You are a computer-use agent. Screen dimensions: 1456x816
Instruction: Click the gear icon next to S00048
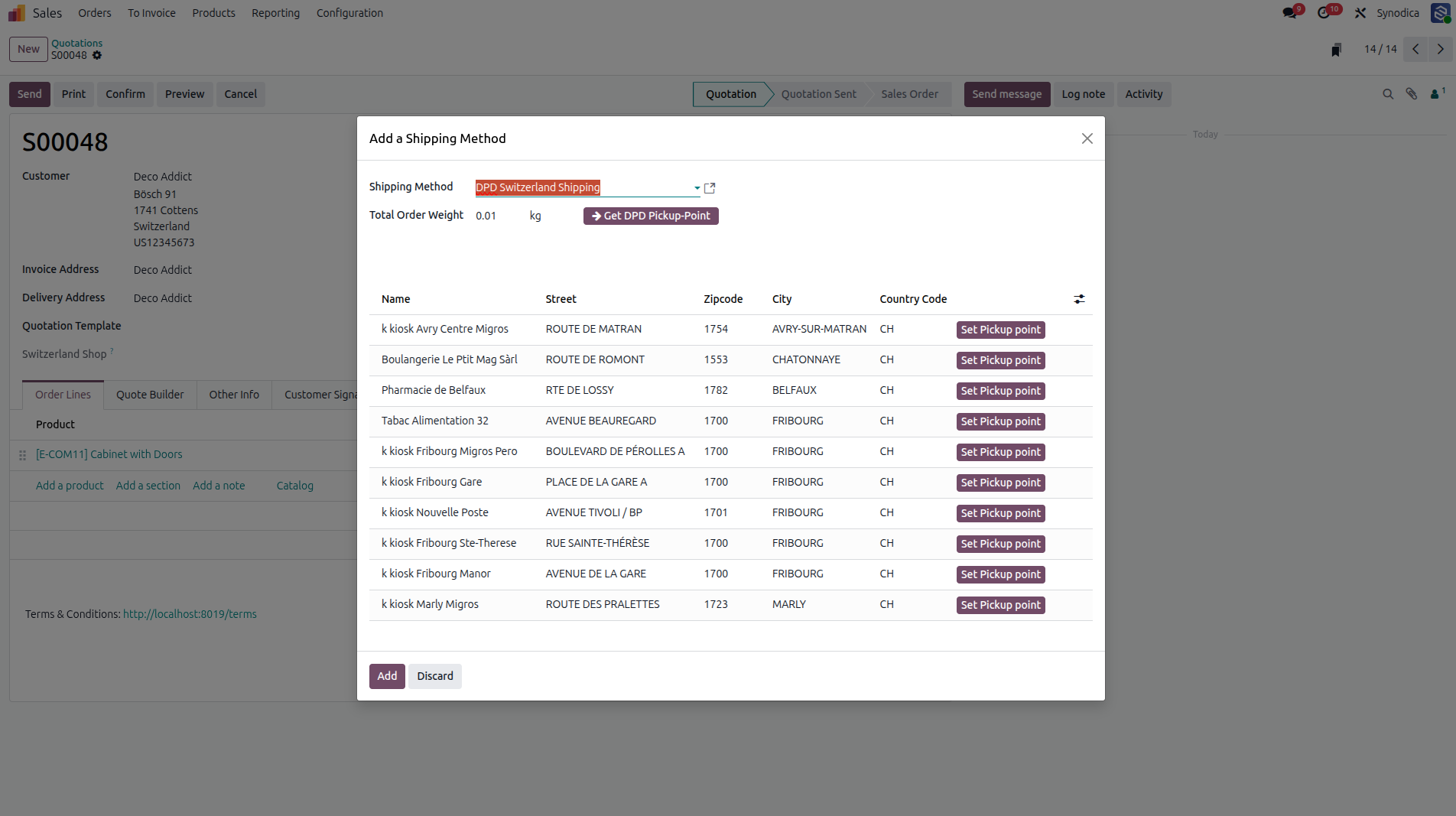[97, 55]
